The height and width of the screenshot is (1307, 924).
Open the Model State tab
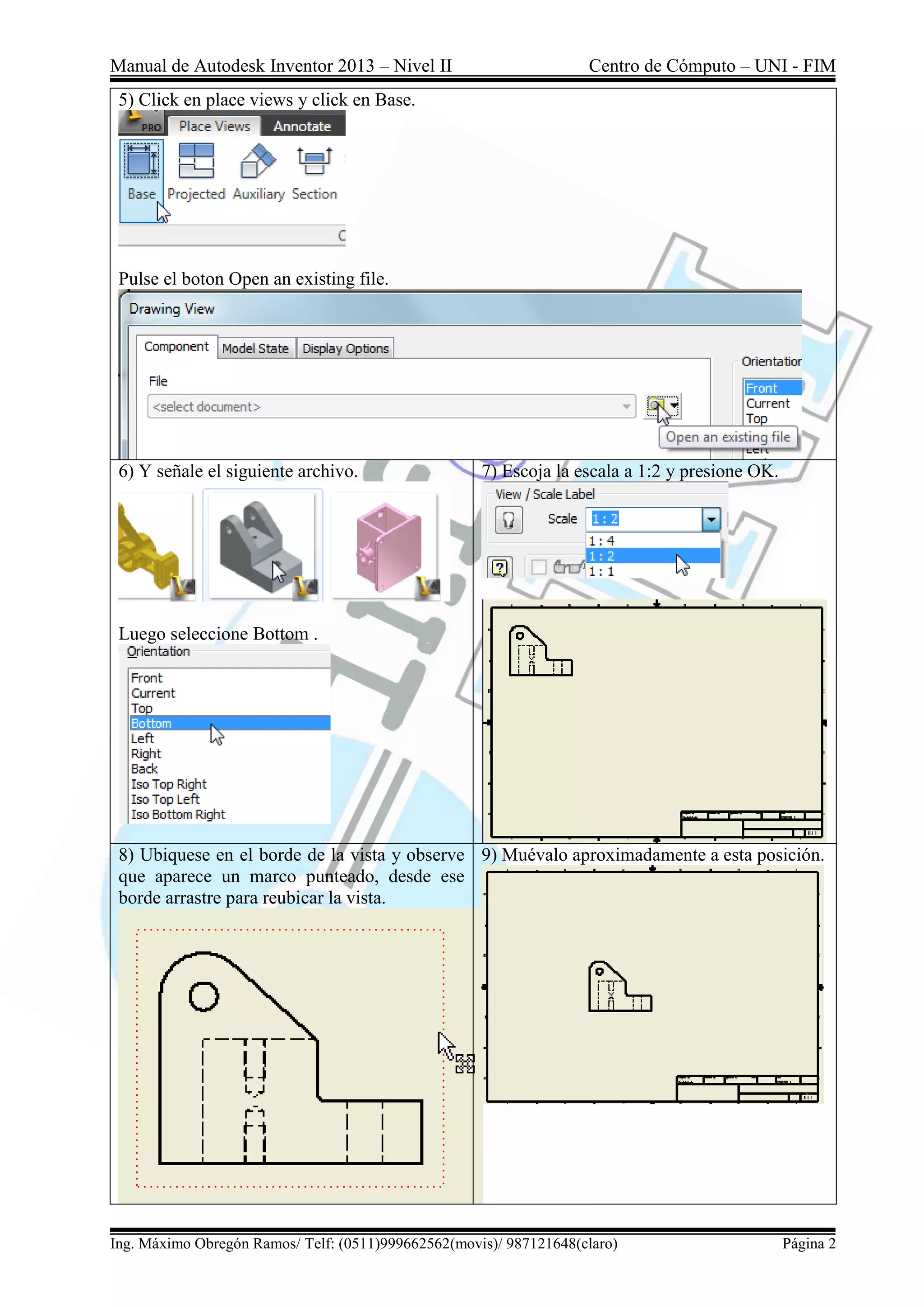pos(255,348)
